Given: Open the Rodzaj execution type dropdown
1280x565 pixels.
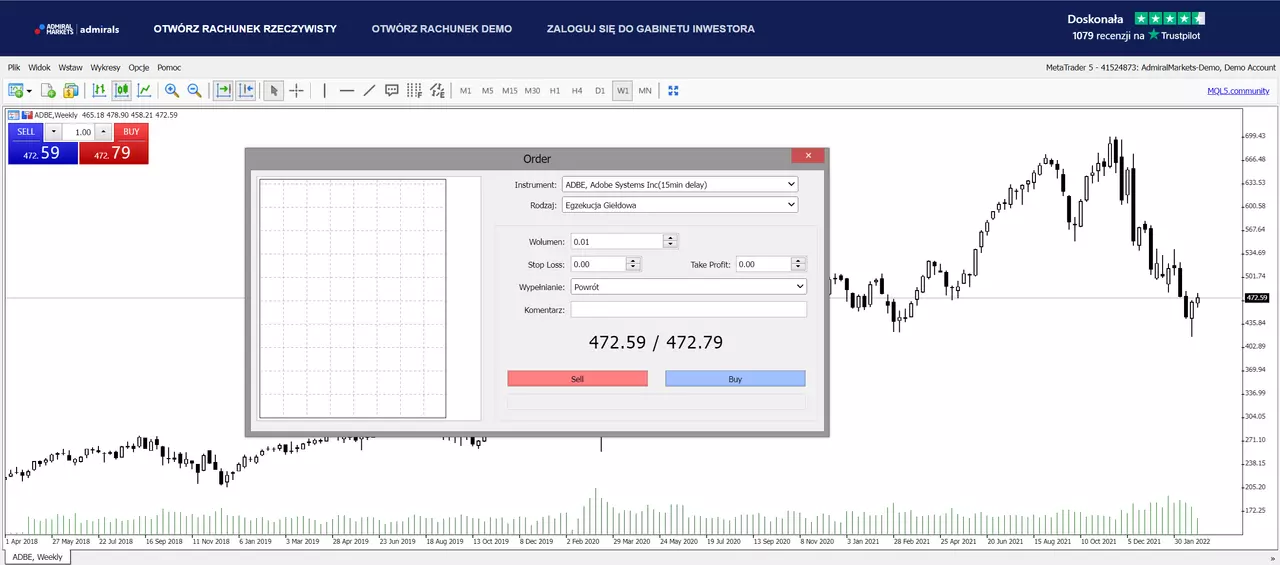Looking at the screenshot, I should [x=680, y=205].
